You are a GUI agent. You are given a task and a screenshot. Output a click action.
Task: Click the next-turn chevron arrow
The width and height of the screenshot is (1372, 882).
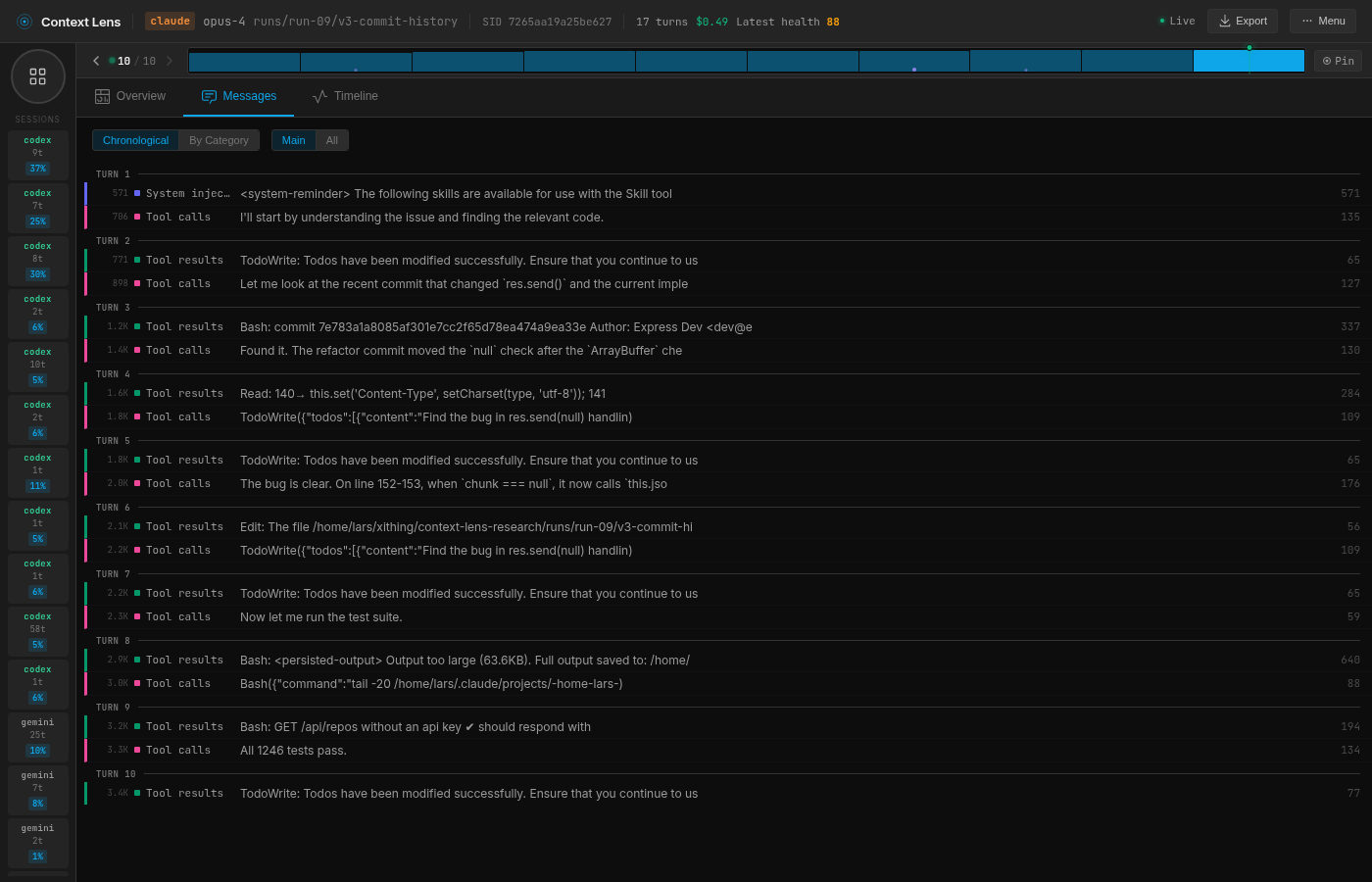pyautogui.click(x=169, y=60)
